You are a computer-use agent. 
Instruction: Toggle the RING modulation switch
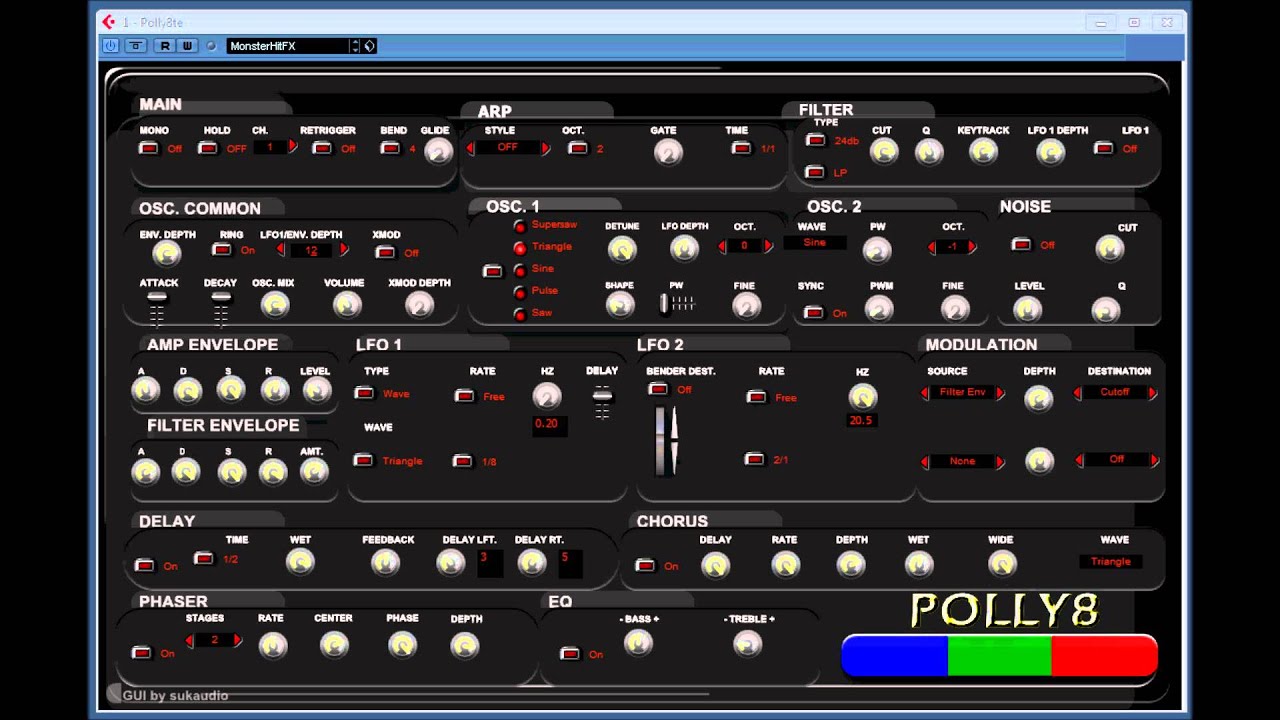pos(222,250)
